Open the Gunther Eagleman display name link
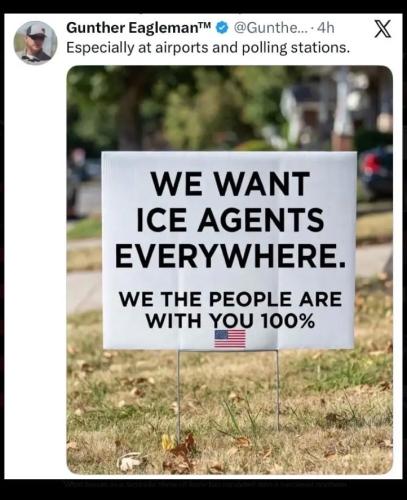This screenshot has width=407, height=500. click(133, 28)
